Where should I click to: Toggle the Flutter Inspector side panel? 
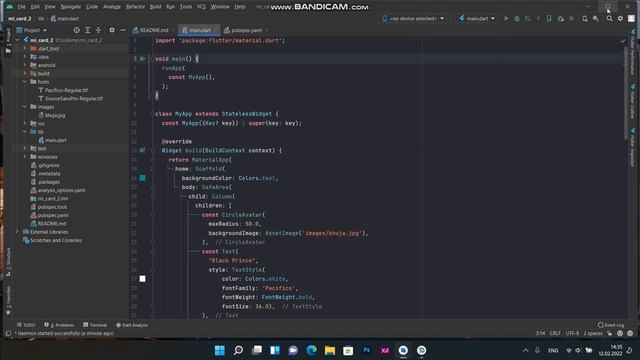click(x=632, y=147)
